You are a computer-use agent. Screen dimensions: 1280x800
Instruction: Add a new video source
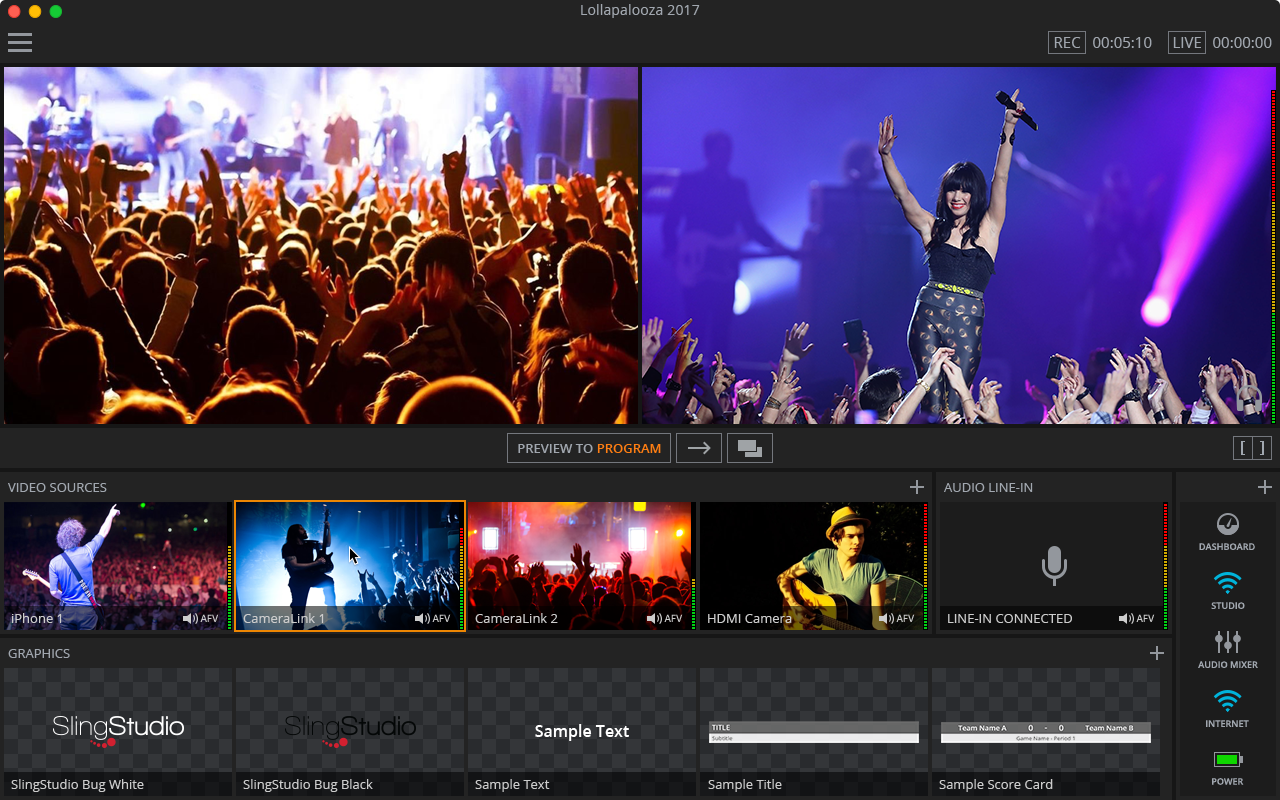coord(917,487)
